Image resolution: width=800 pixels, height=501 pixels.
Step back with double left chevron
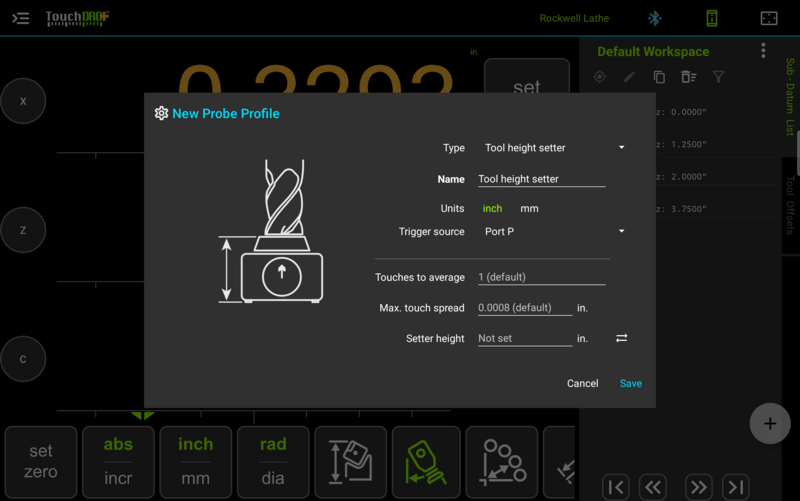click(x=653, y=487)
